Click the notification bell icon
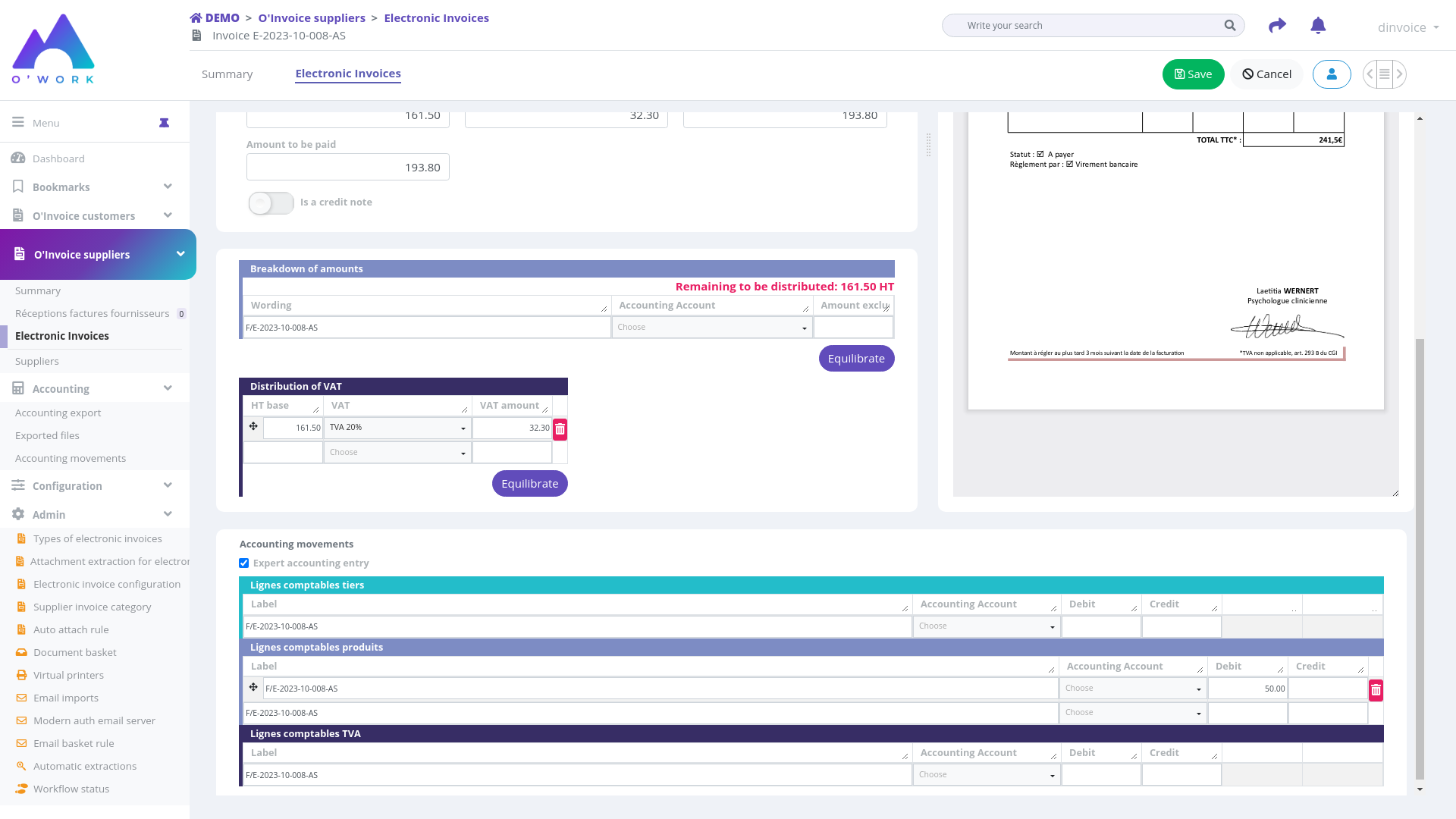This screenshot has width=1456, height=819. point(1318,26)
